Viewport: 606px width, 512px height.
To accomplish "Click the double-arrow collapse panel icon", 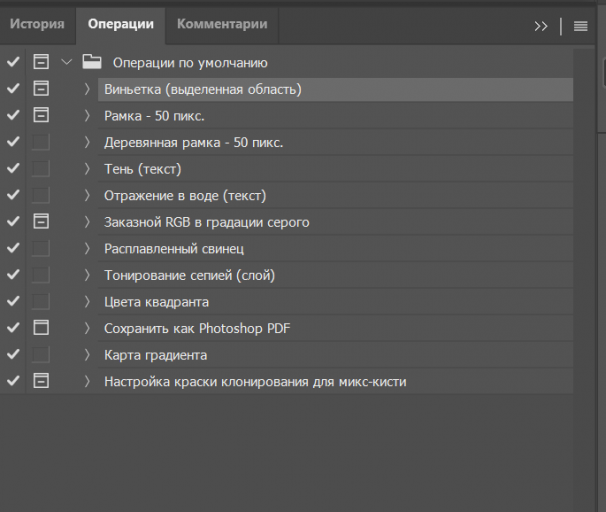I will click(x=541, y=26).
